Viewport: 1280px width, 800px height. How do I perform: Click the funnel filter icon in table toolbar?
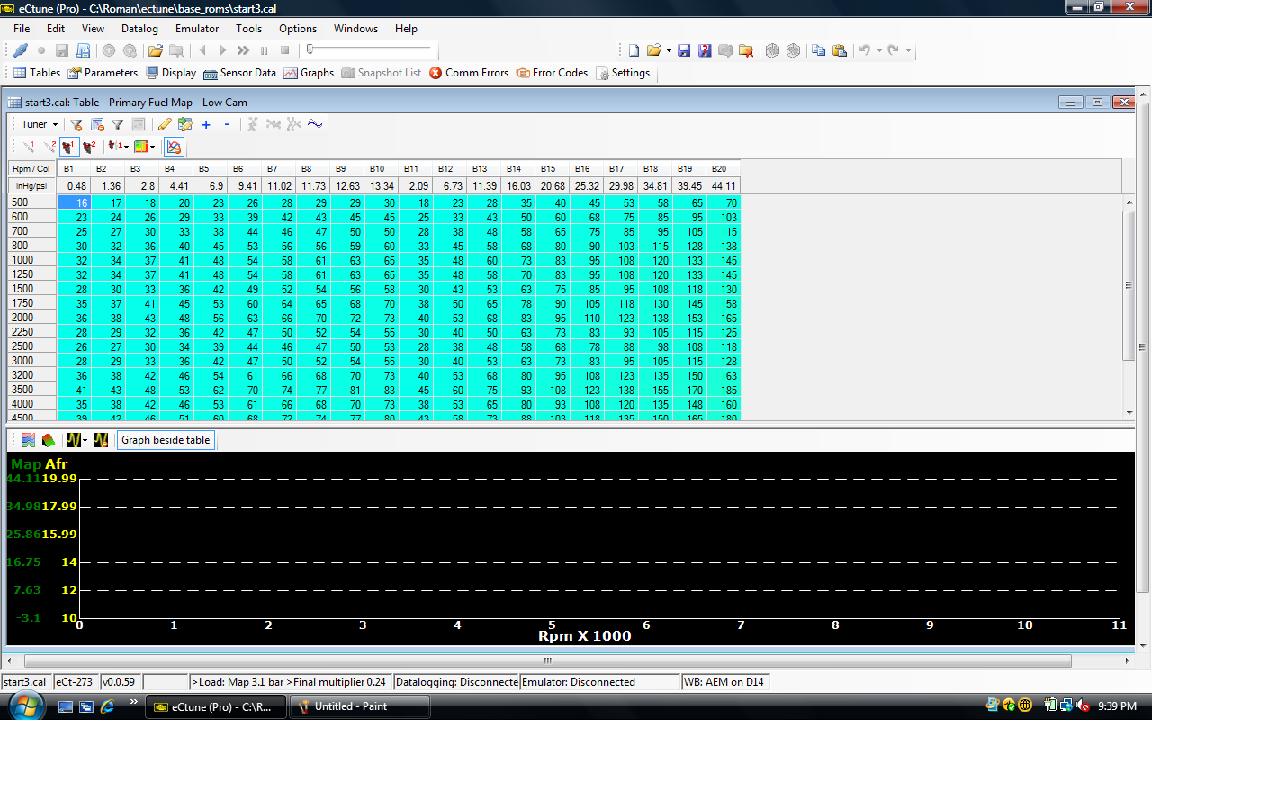117,124
